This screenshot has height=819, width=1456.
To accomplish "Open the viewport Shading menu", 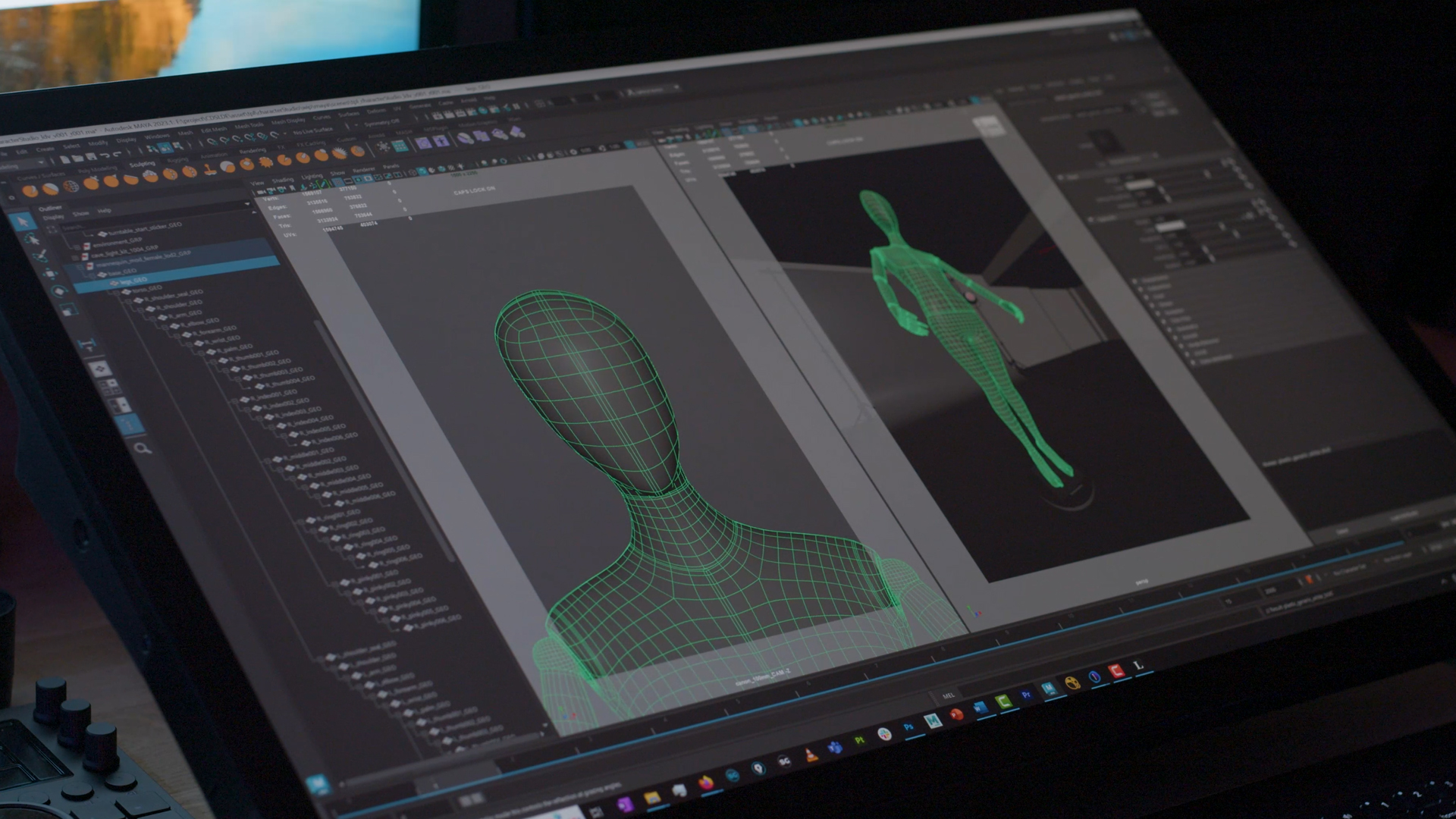I will [282, 180].
